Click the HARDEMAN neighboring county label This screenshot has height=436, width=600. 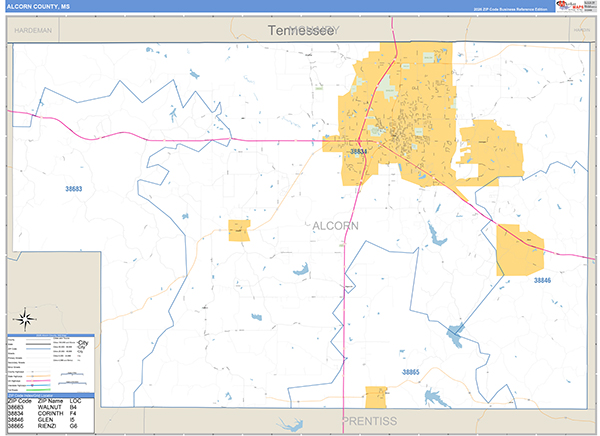33,30
